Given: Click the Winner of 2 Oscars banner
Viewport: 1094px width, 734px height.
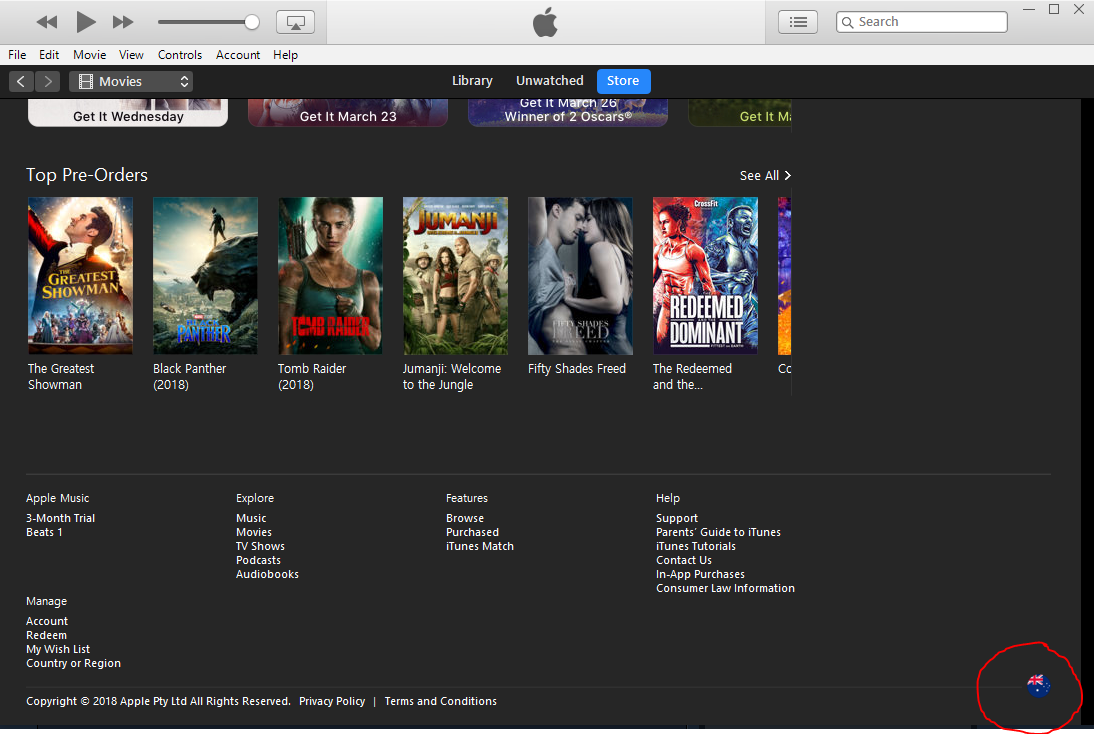Looking at the screenshot, I should pyautogui.click(x=568, y=113).
